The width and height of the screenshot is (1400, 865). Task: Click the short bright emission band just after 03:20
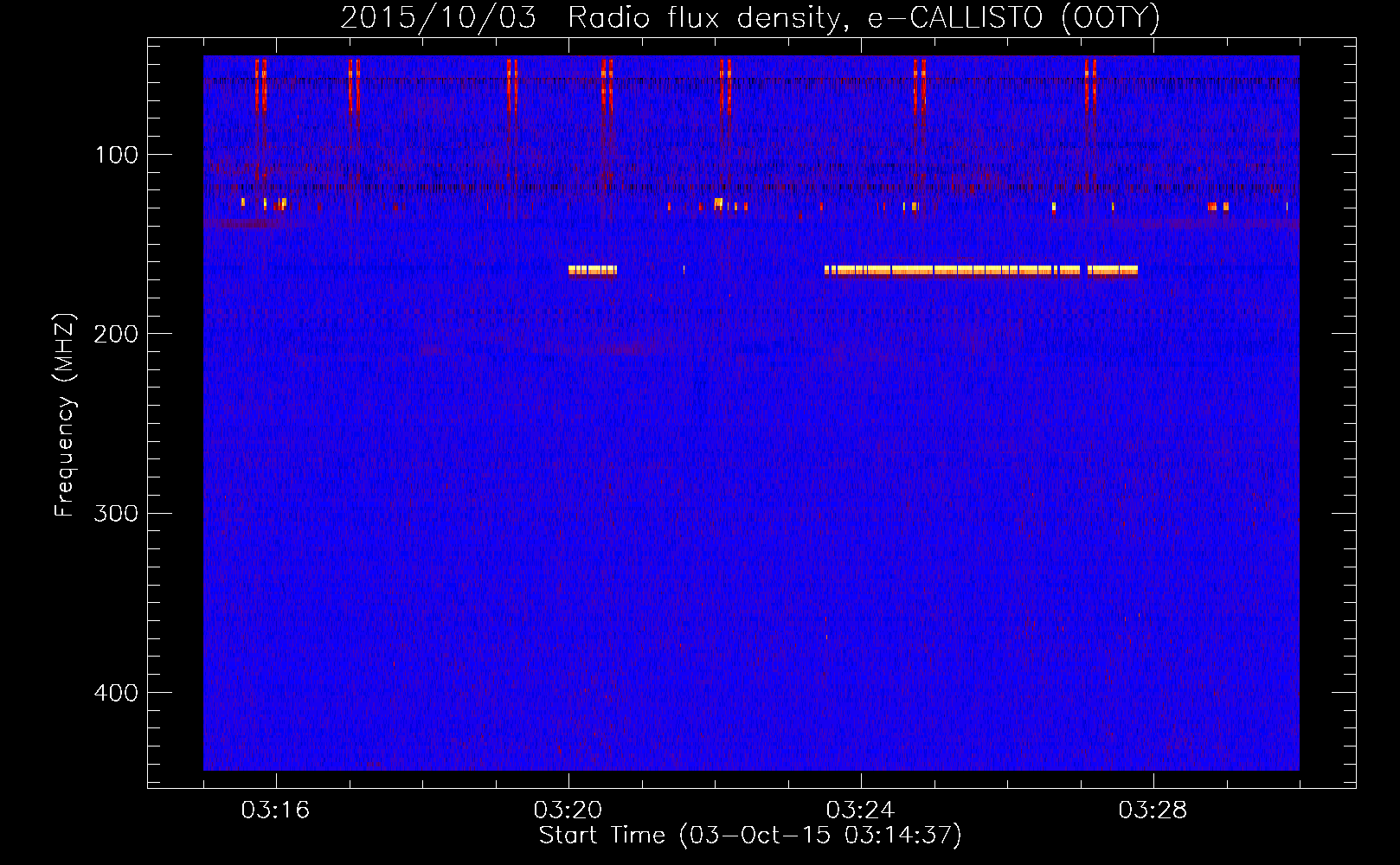pos(593,270)
